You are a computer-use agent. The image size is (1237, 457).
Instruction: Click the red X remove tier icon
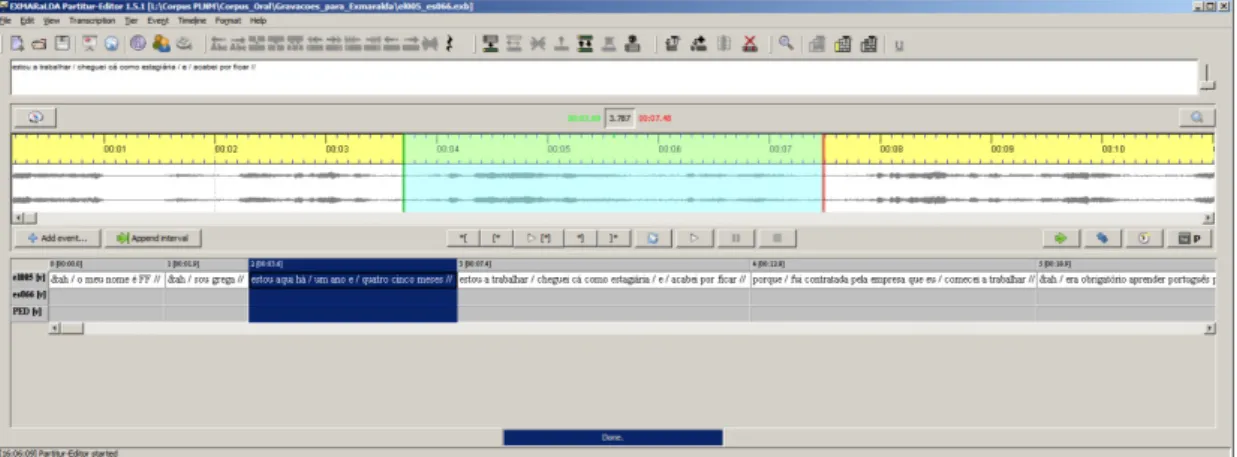click(750, 43)
